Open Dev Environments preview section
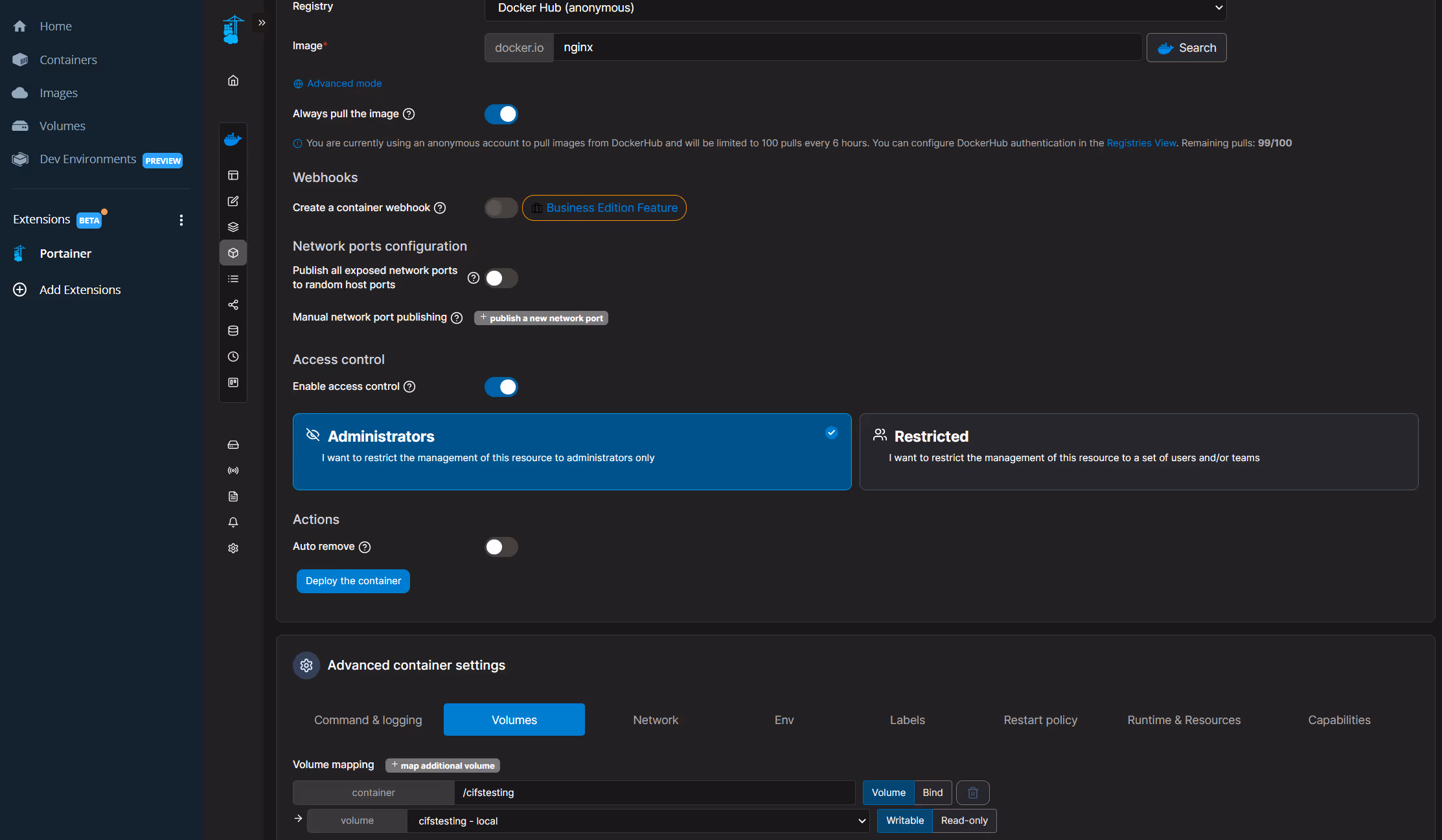The height and width of the screenshot is (840, 1442). point(97,159)
